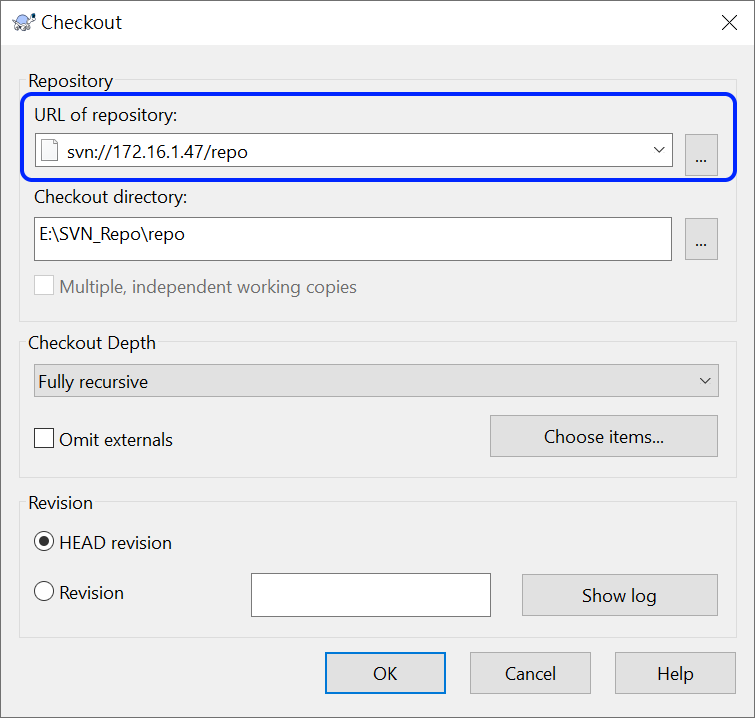The width and height of the screenshot is (755, 718).
Task: Tick Multiple, independent working copies checkbox
Action: [x=44, y=286]
